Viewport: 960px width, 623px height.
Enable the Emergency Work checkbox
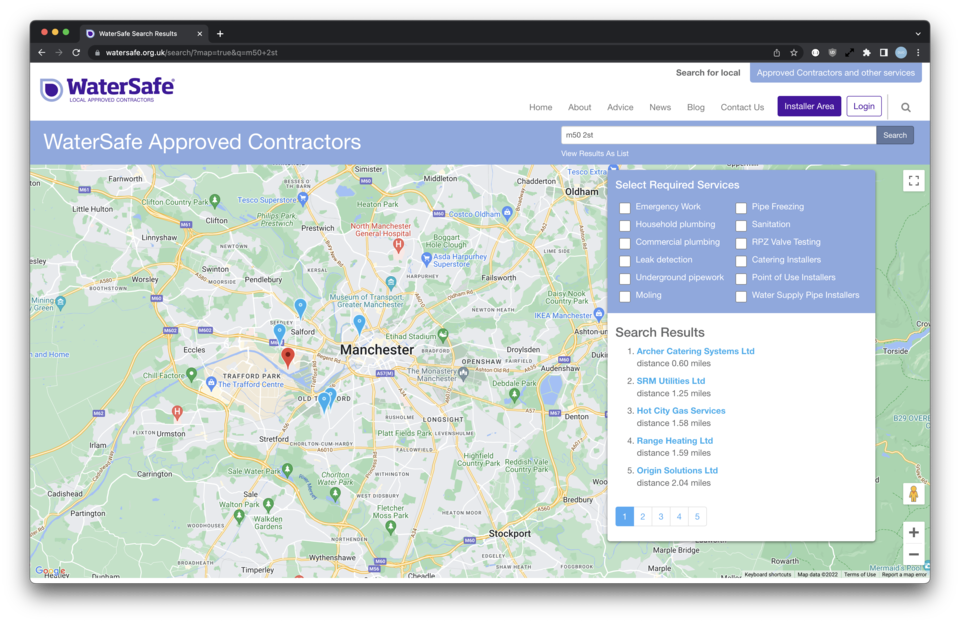coord(625,208)
